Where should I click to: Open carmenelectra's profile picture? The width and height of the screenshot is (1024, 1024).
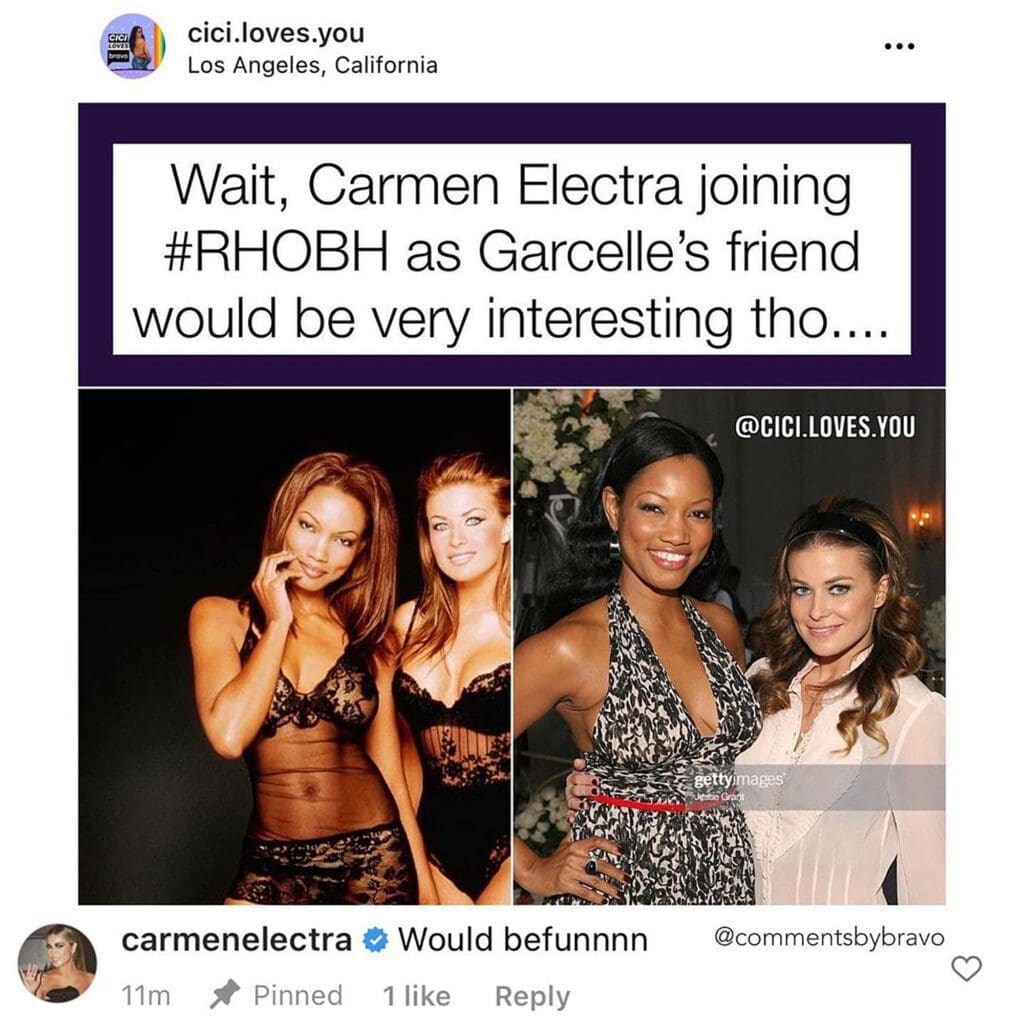[57, 963]
